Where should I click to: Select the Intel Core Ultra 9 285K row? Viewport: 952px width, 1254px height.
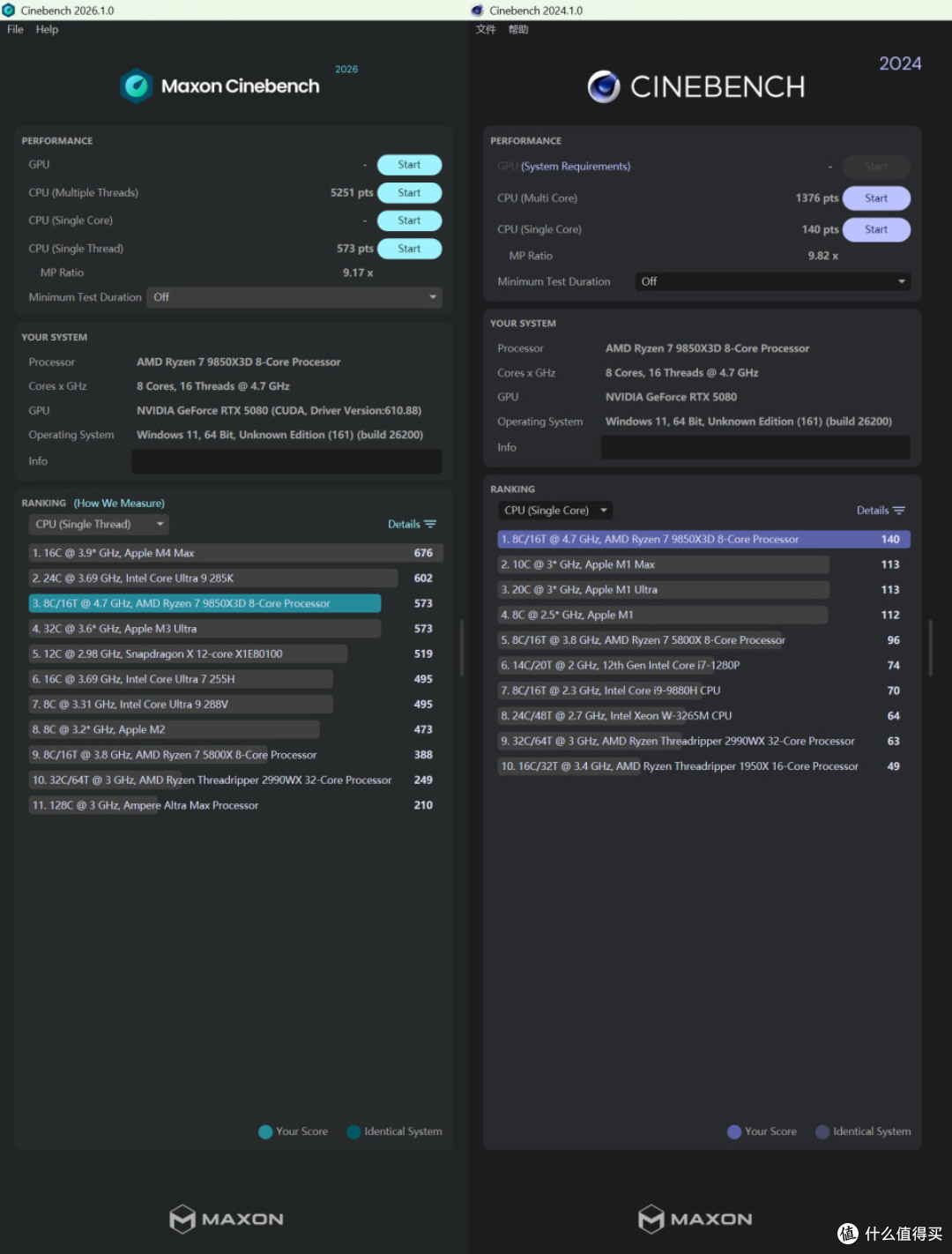pyautogui.click(x=235, y=578)
